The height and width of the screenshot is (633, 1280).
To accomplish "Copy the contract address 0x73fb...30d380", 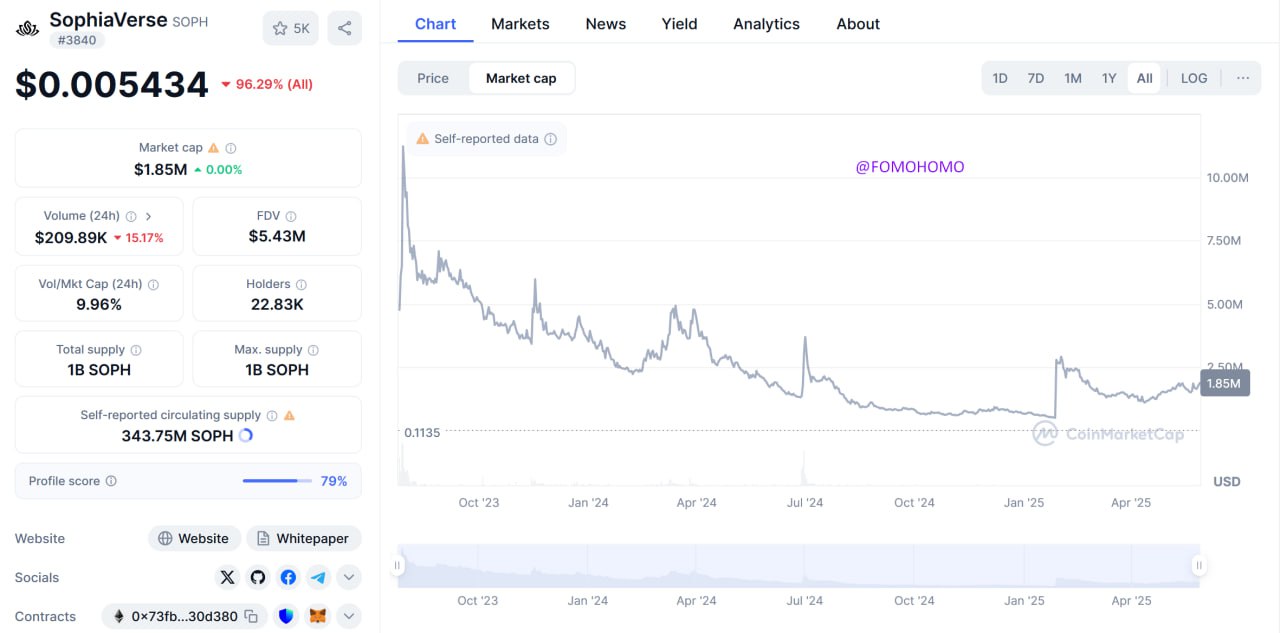I will (x=252, y=616).
